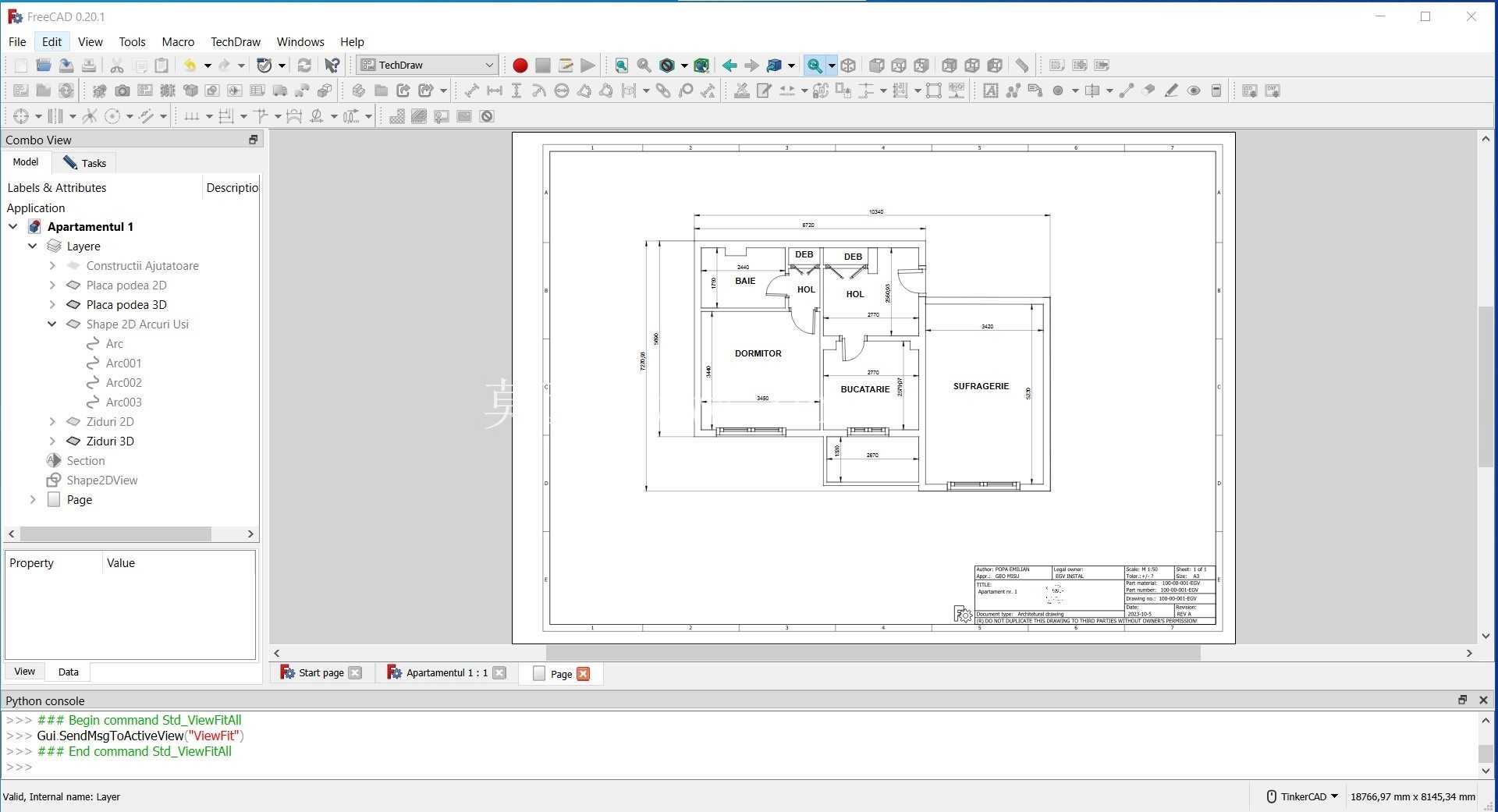Insert a diameter dimension
Screen dimensions: 1498x812
coord(562,91)
